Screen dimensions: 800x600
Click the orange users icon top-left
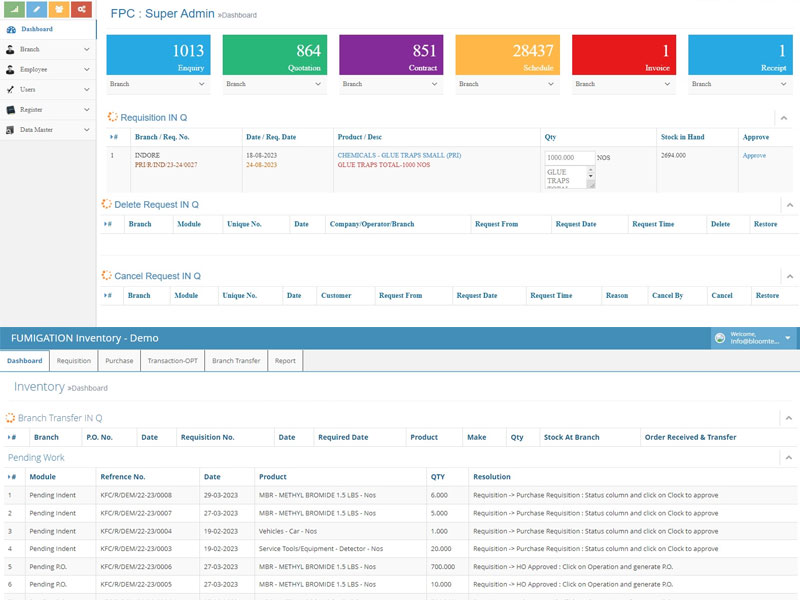58,10
